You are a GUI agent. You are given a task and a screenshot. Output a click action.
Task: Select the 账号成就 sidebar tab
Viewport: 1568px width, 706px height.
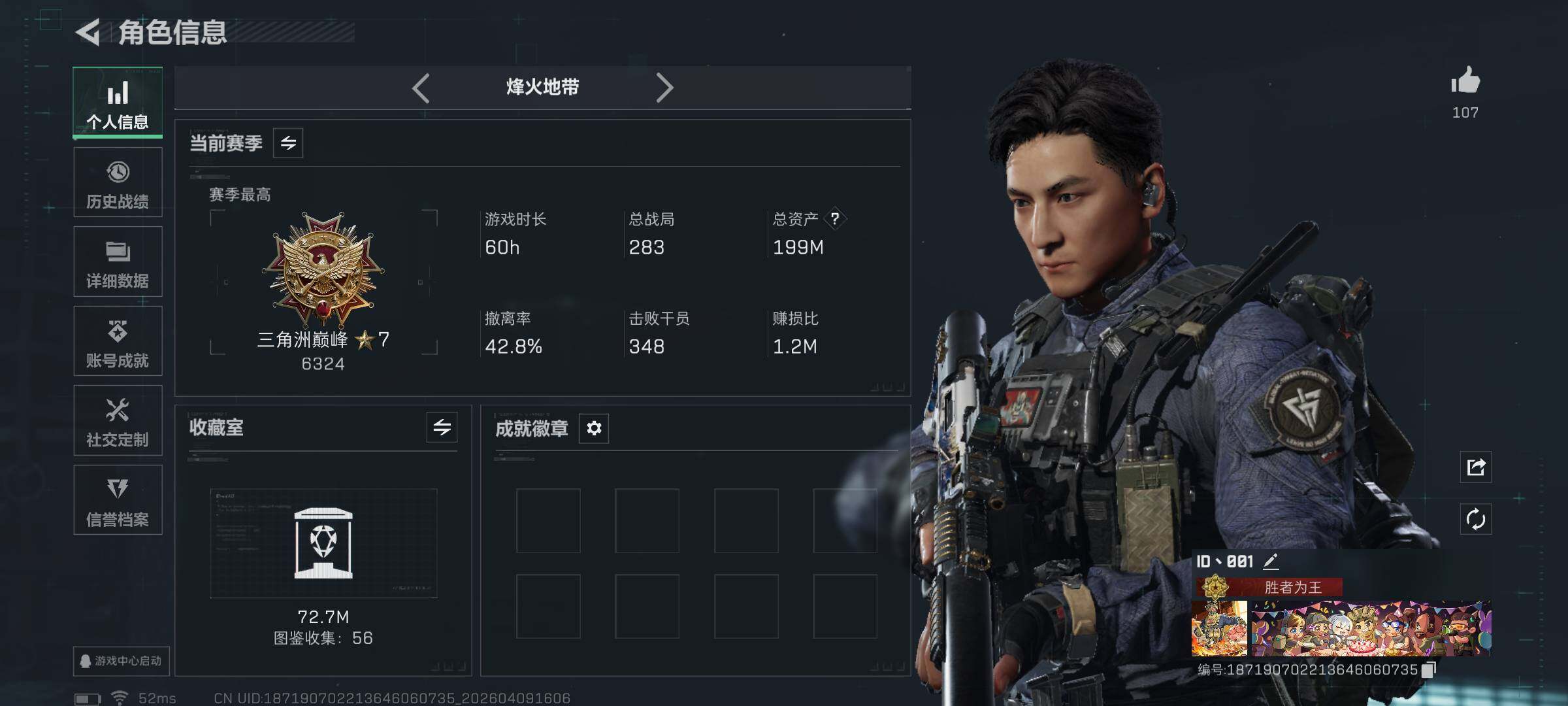click(x=118, y=341)
